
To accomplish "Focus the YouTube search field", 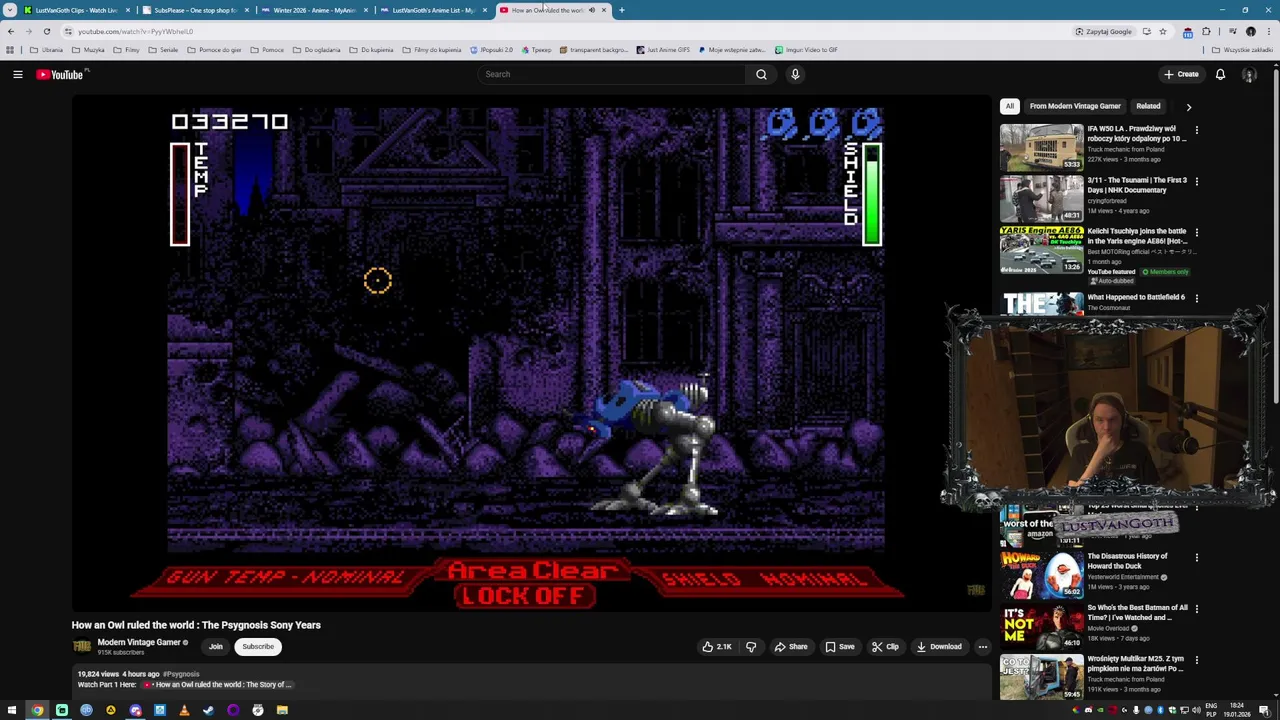I will click(x=611, y=74).
